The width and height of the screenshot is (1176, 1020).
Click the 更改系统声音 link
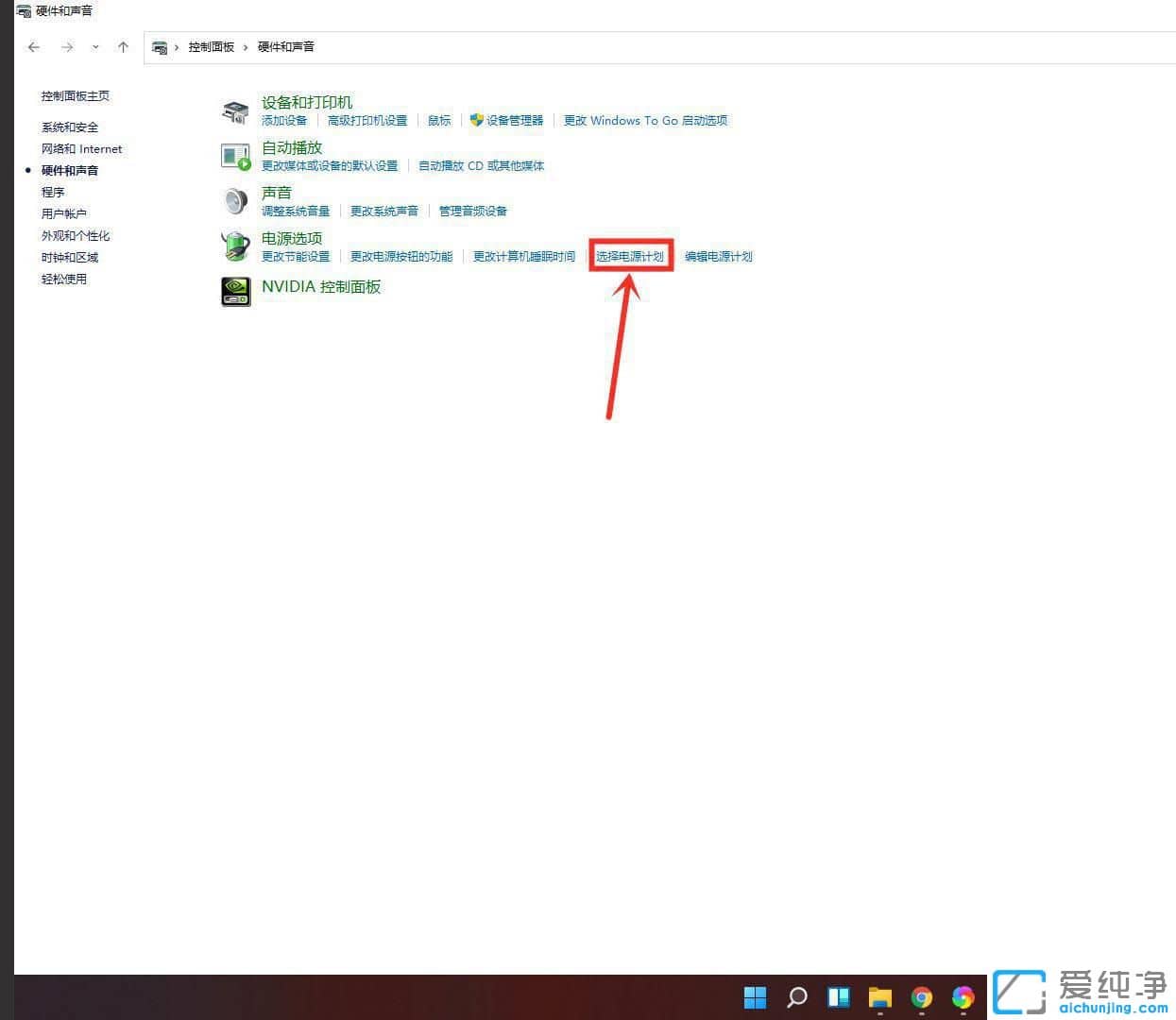384,211
